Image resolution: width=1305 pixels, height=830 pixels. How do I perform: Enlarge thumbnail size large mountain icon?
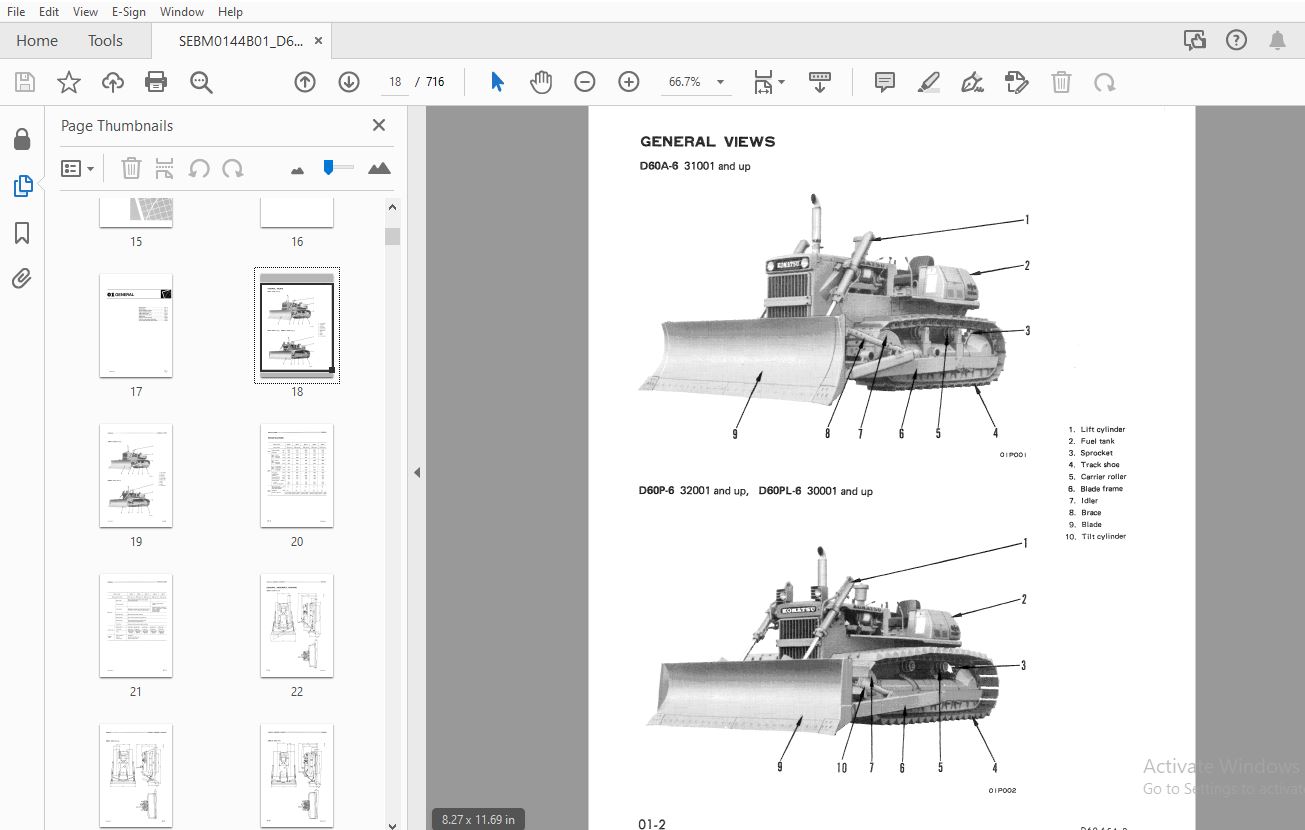pyautogui.click(x=379, y=169)
